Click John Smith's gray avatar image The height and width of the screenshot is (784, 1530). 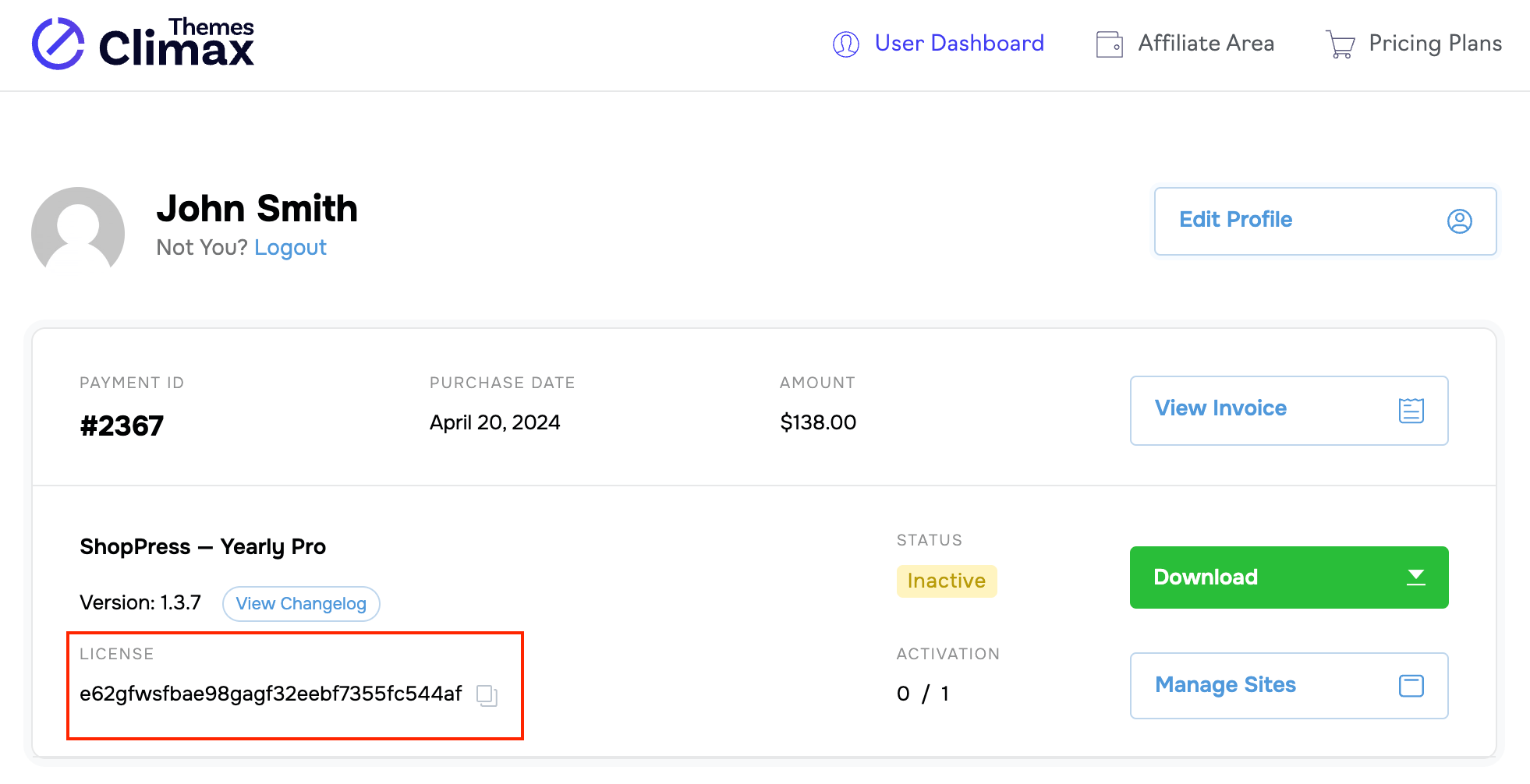click(78, 229)
